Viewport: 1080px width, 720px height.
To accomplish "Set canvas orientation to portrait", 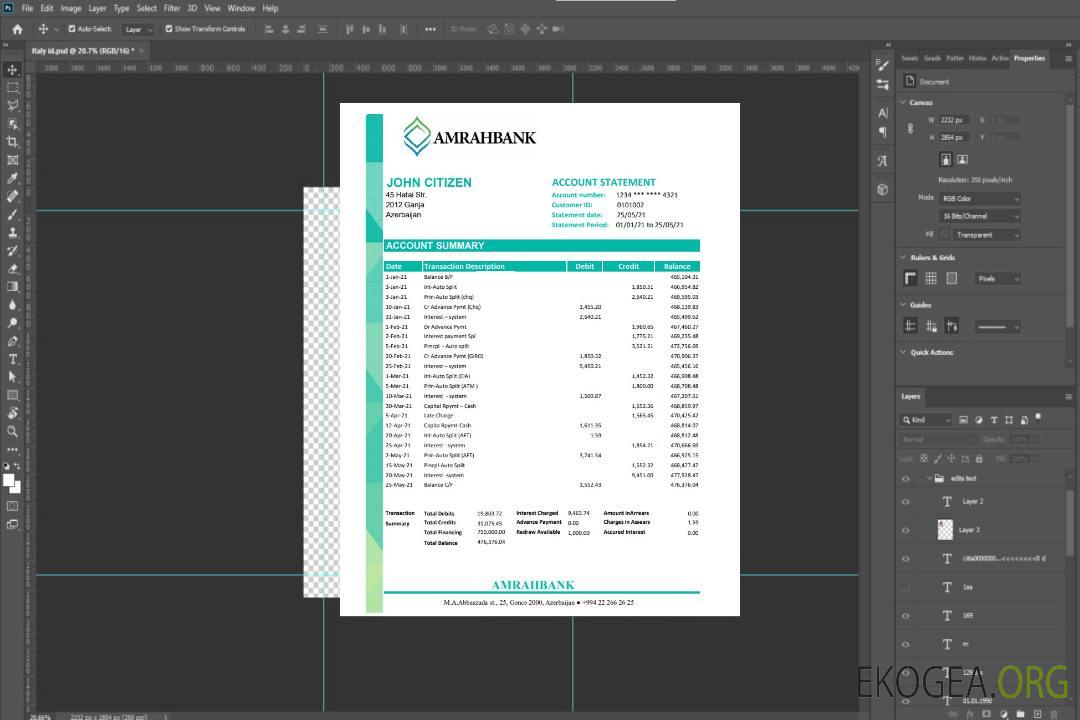I will [946, 159].
